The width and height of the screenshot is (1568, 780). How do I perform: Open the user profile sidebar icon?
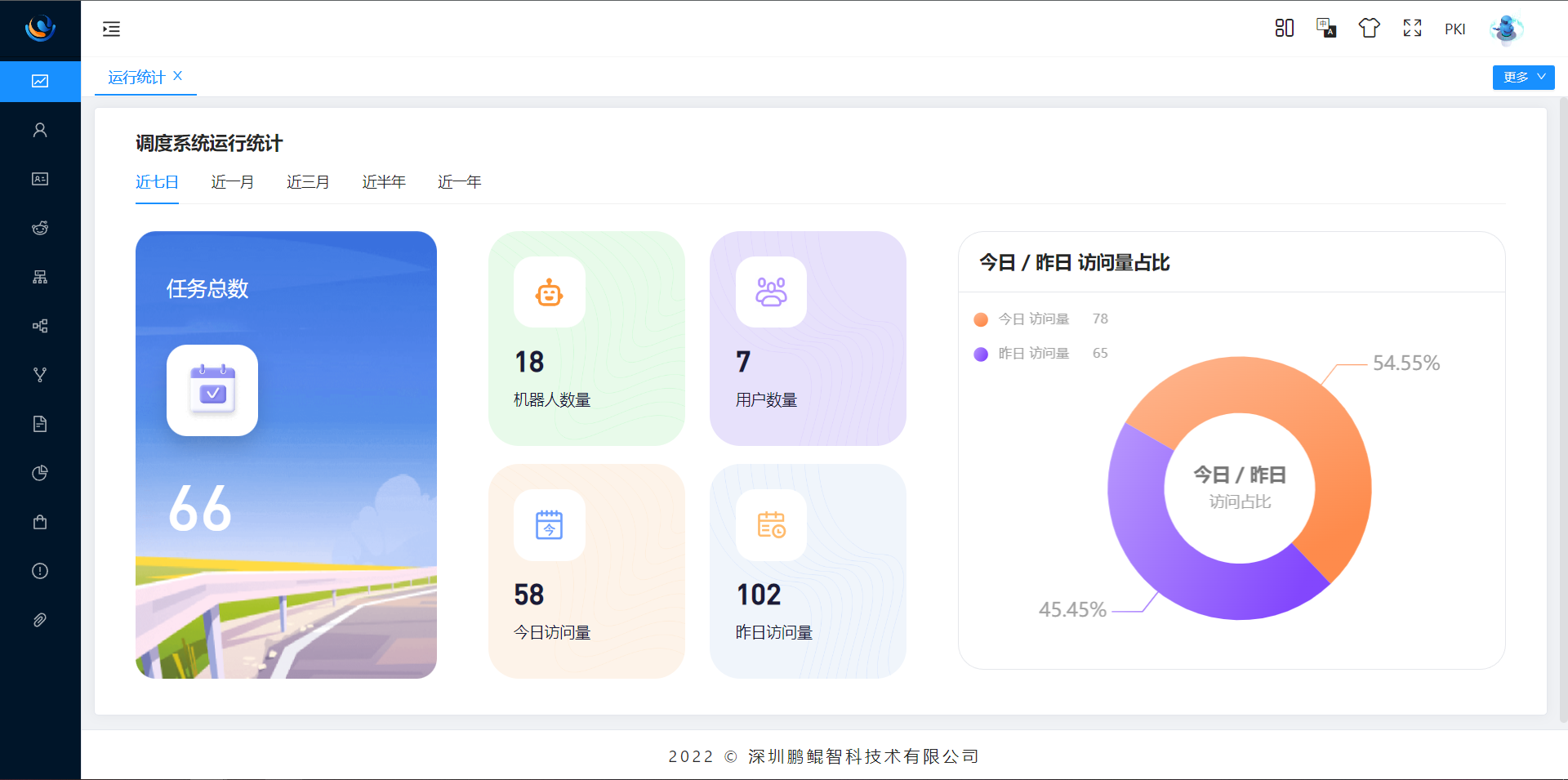tap(40, 130)
